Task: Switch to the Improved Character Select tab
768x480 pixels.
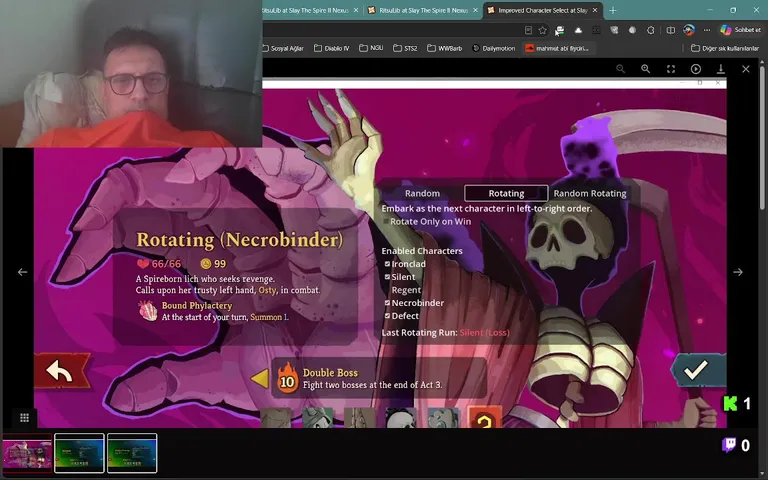Action: click(543, 10)
